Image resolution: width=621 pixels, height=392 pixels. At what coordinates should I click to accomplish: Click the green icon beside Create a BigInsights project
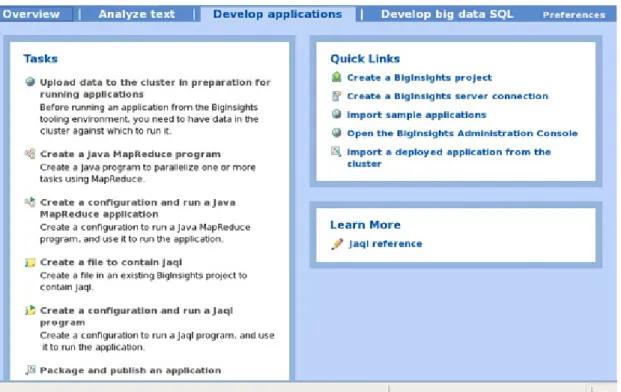336,77
